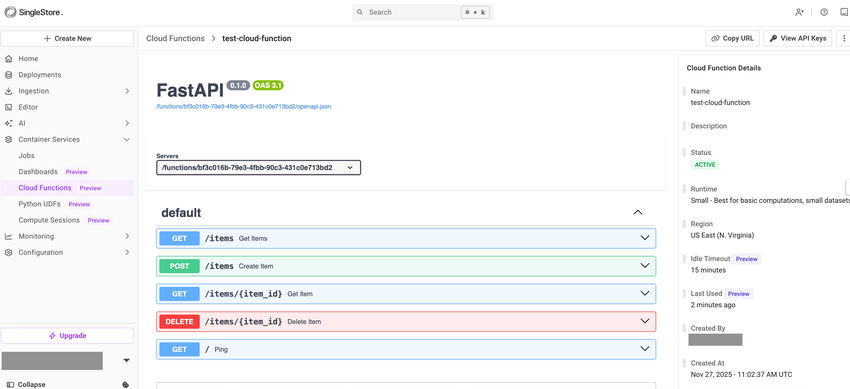This screenshot has height=389, width=850.
Task: Go to Cloud Functions breadcrumb
Action: (x=176, y=38)
